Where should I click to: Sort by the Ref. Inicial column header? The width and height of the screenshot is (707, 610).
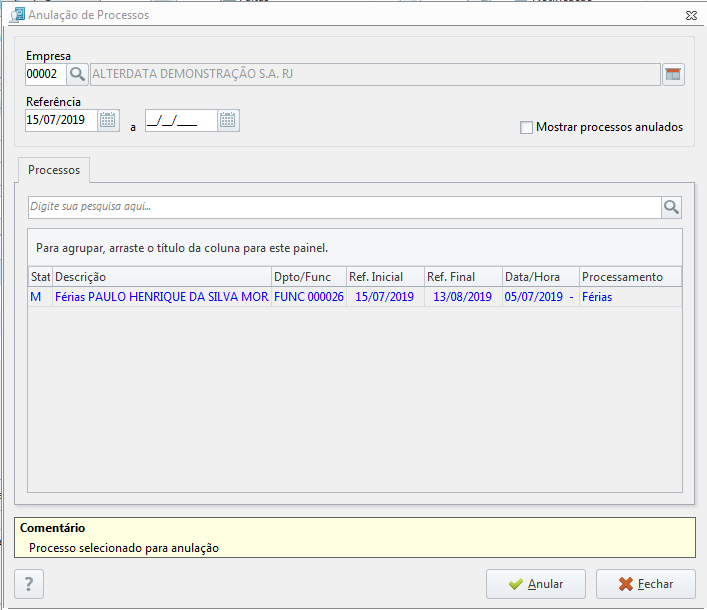(x=386, y=277)
